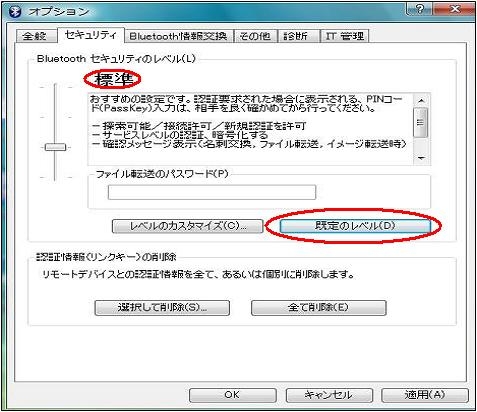Click the security level slider handle
Image resolution: width=477 pixels, height=412 pixels.
point(55,147)
